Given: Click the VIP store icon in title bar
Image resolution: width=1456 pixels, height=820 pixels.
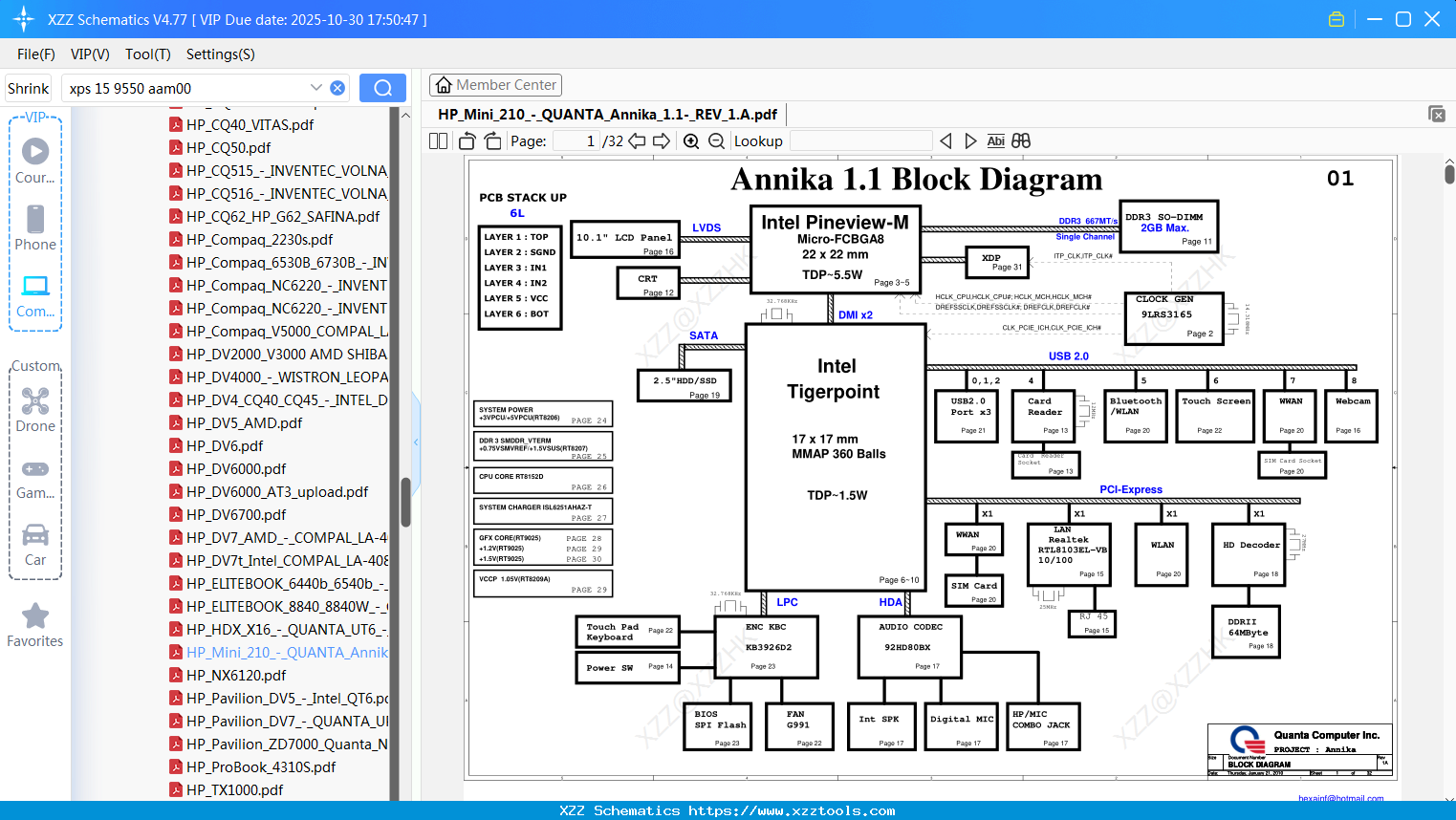Looking at the screenshot, I should tap(1336, 19).
